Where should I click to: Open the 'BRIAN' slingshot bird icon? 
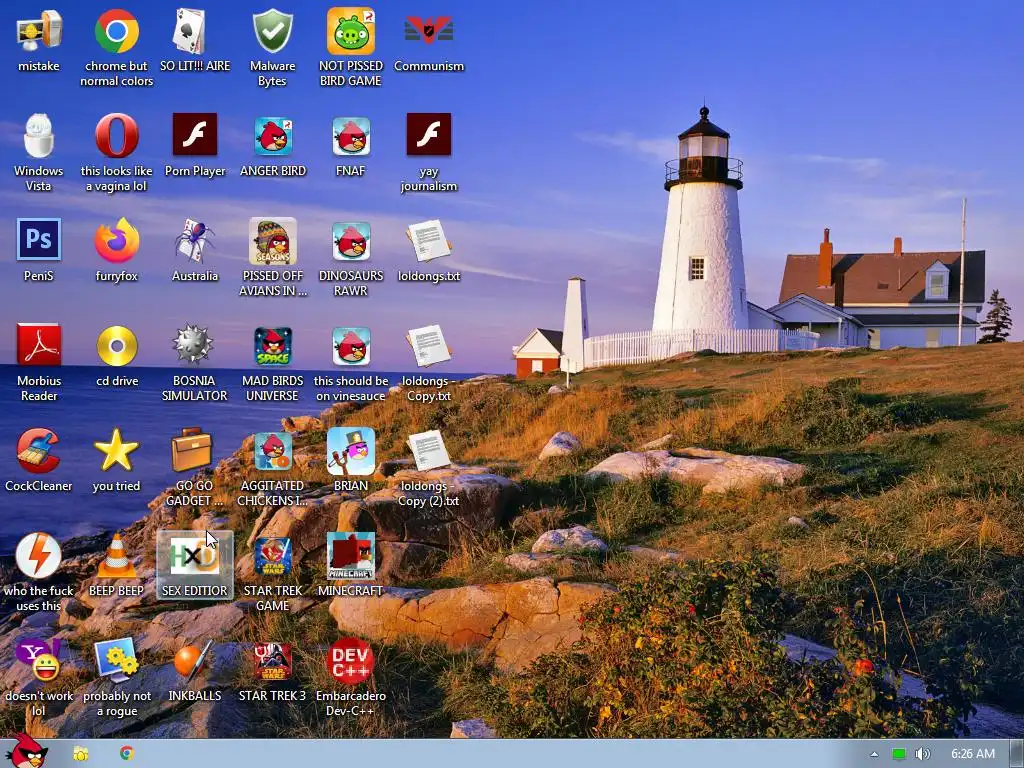(351, 451)
